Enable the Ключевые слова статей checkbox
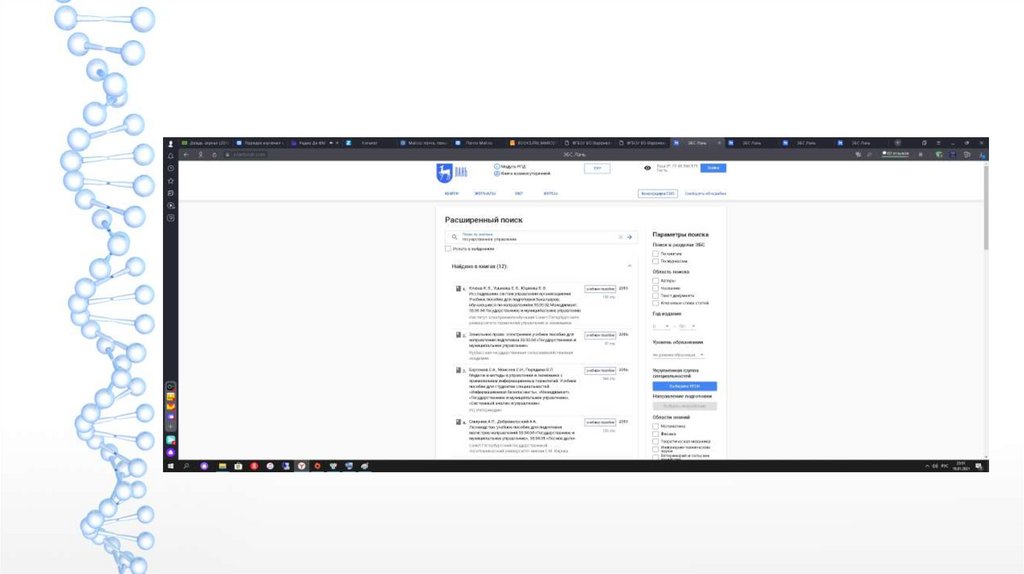The width and height of the screenshot is (1024, 574). coord(656,303)
